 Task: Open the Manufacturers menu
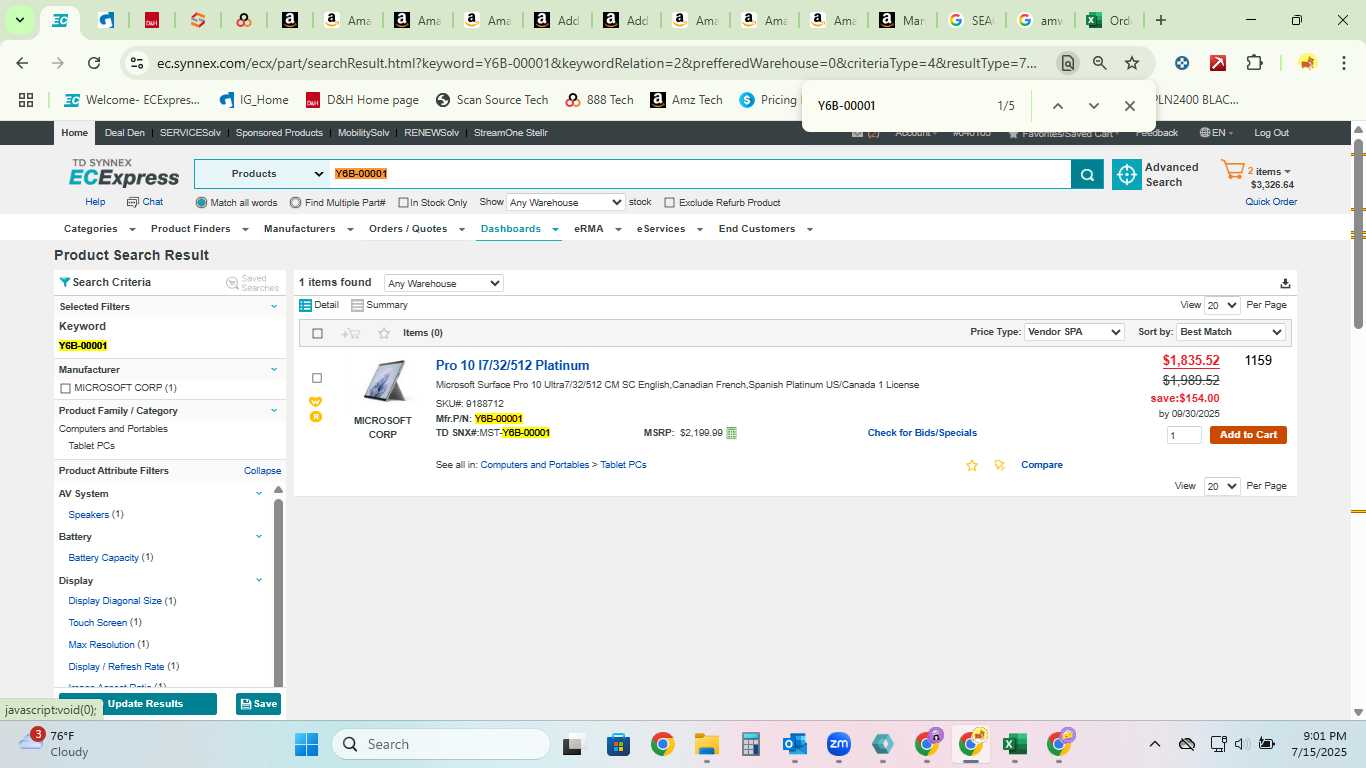[x=308, y=229]
